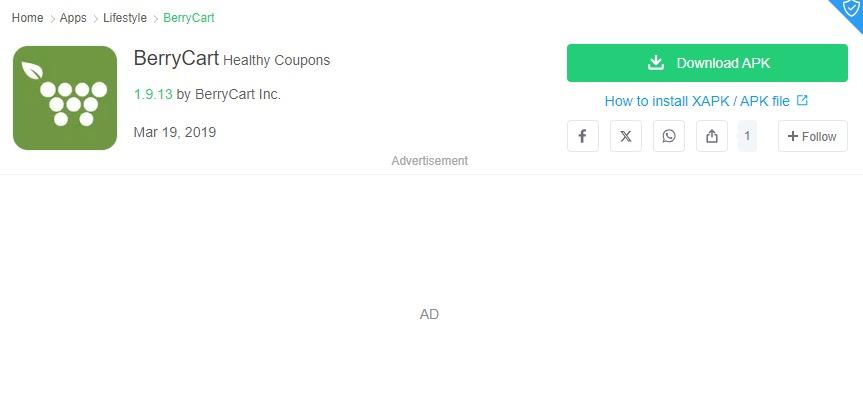Open the generic share icon button

click(x=712, y=136)
